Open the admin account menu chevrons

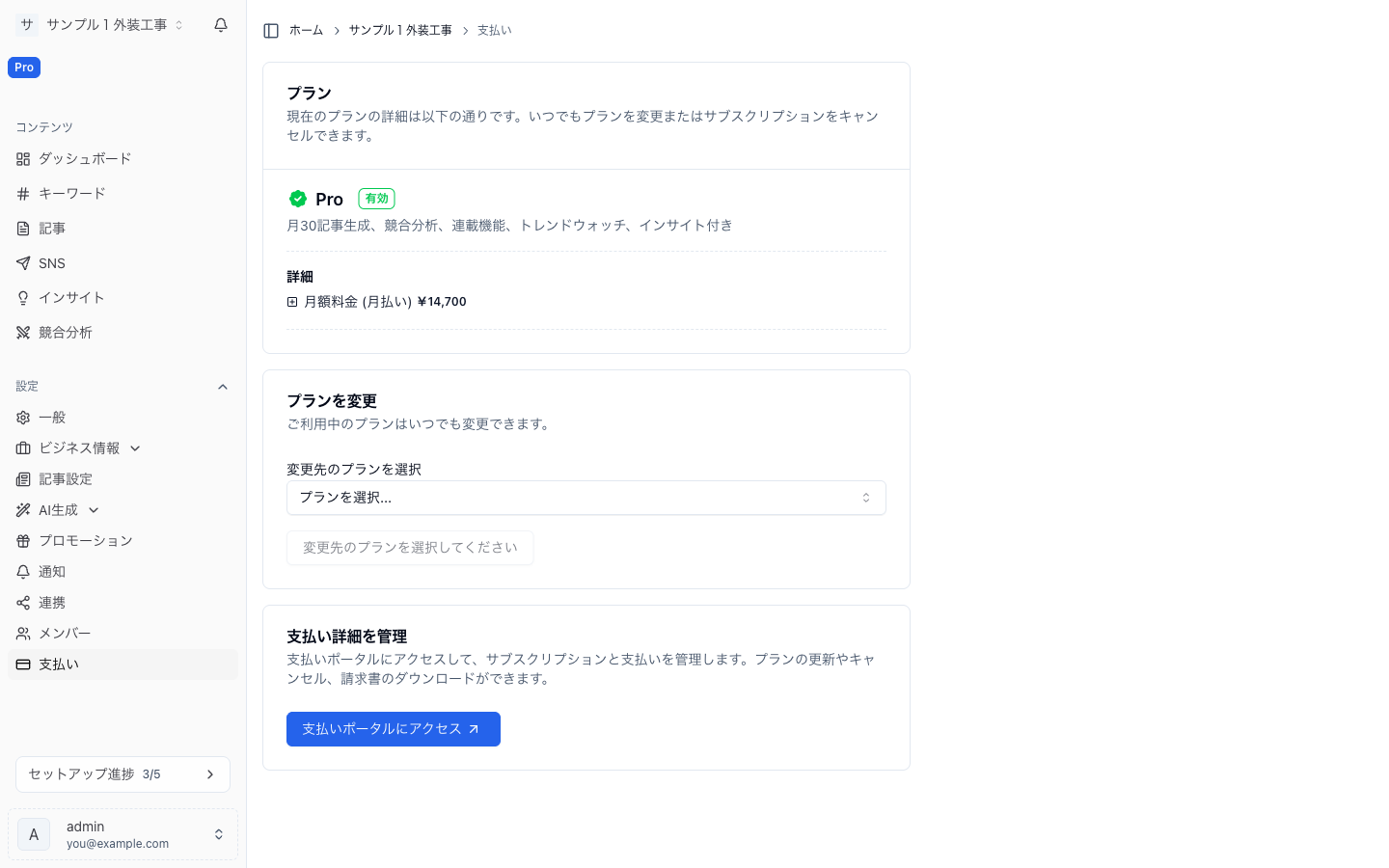click(x=219, y=834)
